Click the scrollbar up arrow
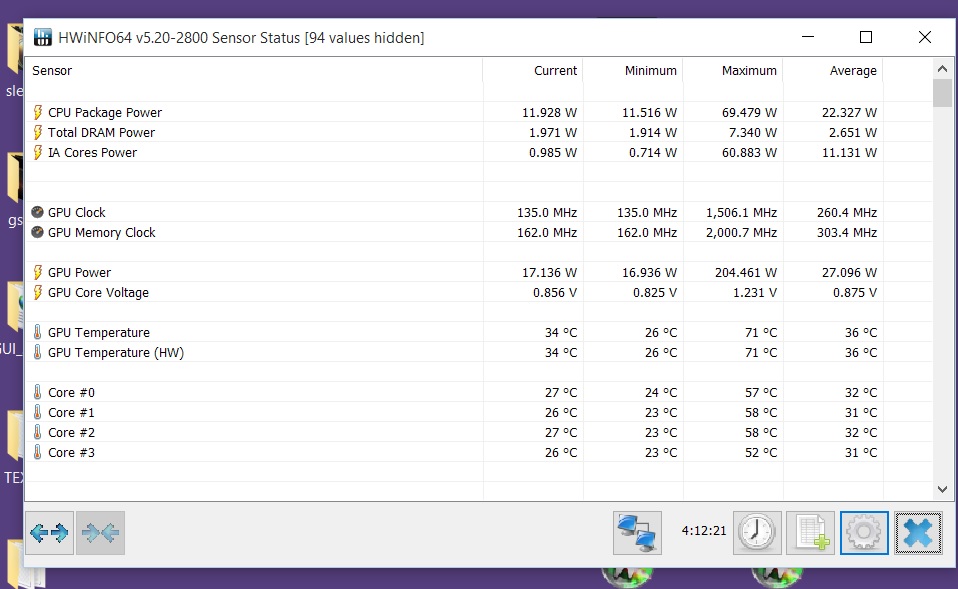958x589 pixels. [x=942, y=69]
